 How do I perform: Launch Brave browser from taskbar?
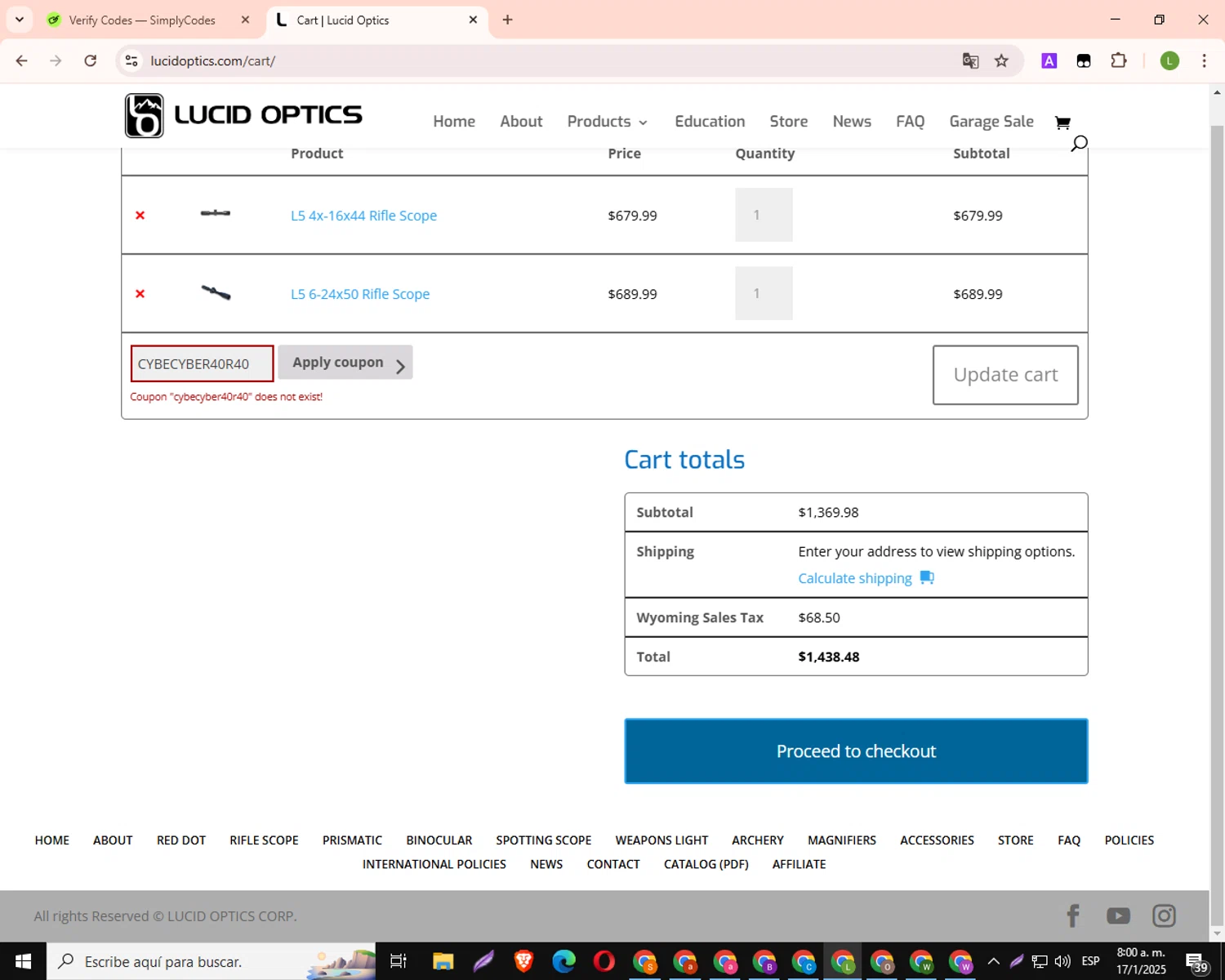(x=523, y=961)
